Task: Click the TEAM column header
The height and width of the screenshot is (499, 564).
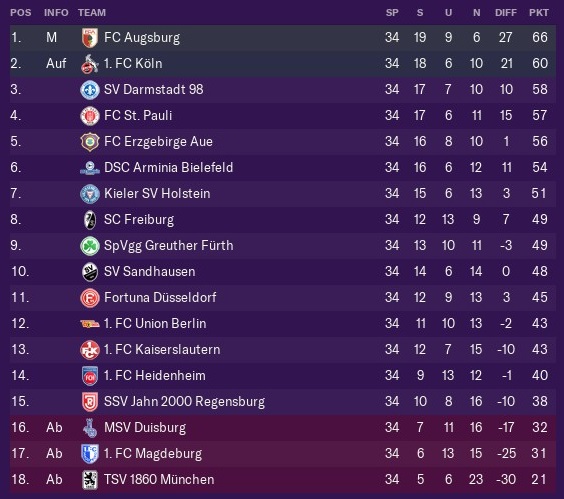Action: 92,13
